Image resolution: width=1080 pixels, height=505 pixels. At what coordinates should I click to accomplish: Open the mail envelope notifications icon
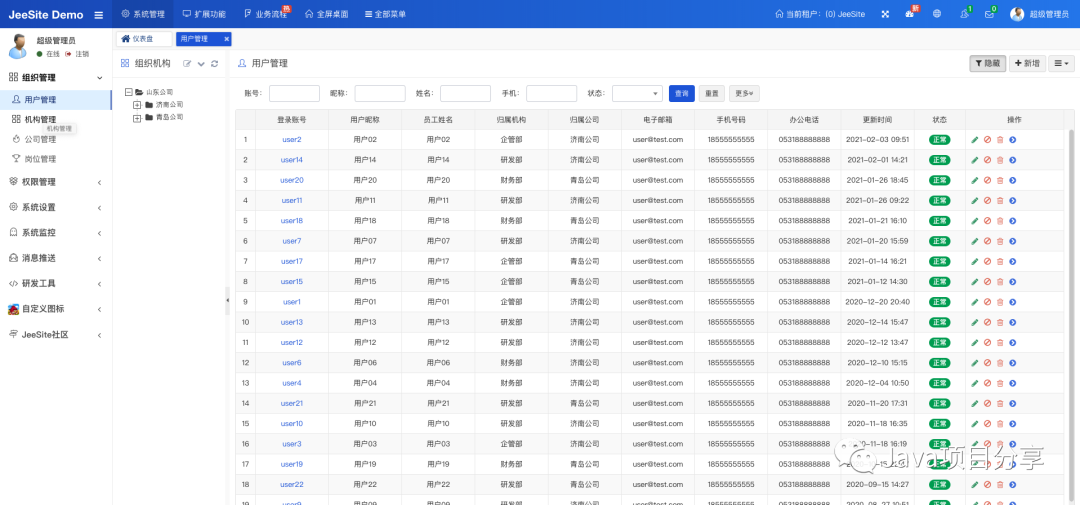[989, 14]
